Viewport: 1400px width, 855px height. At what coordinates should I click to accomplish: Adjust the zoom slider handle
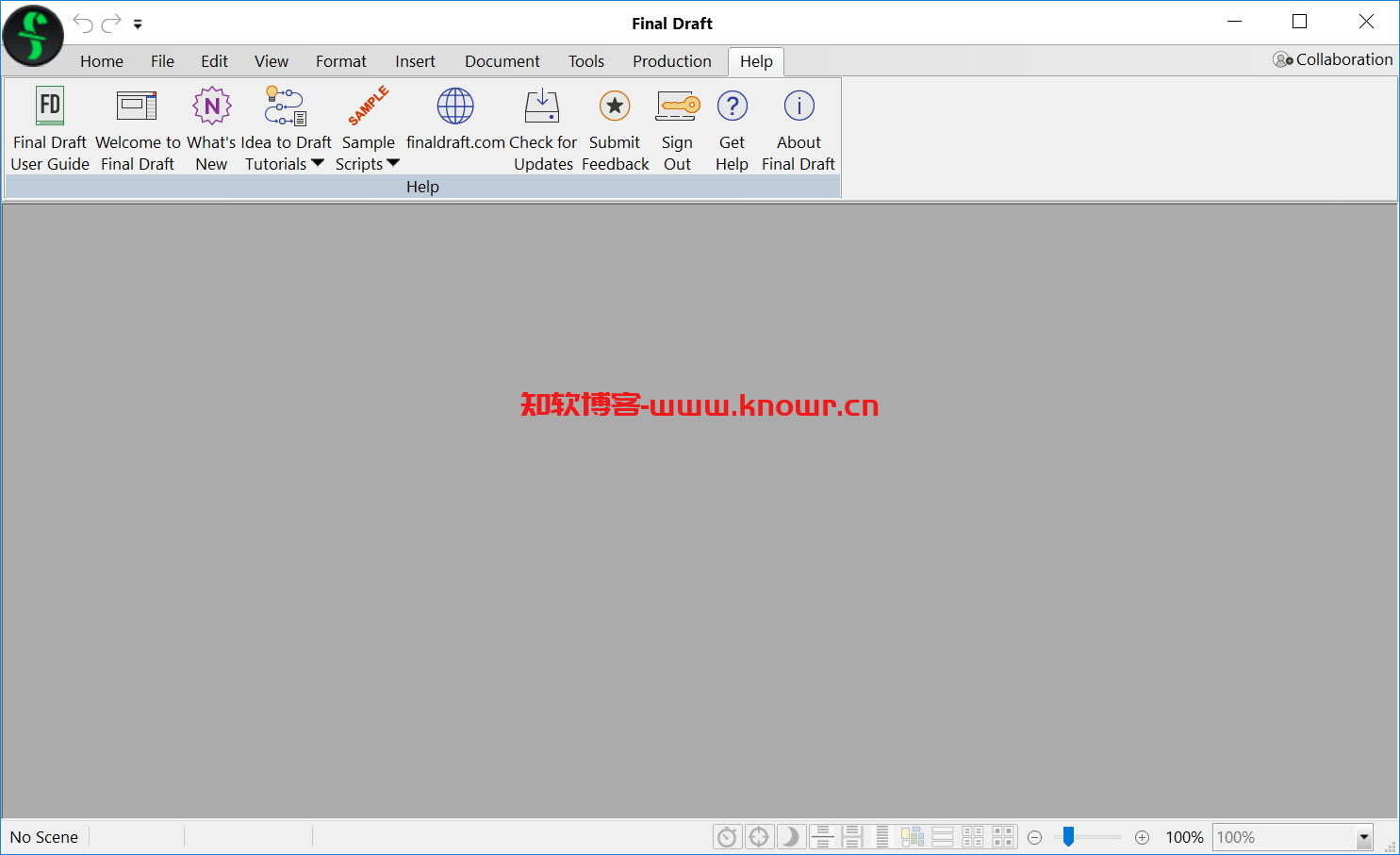(x=1068, y=837)
